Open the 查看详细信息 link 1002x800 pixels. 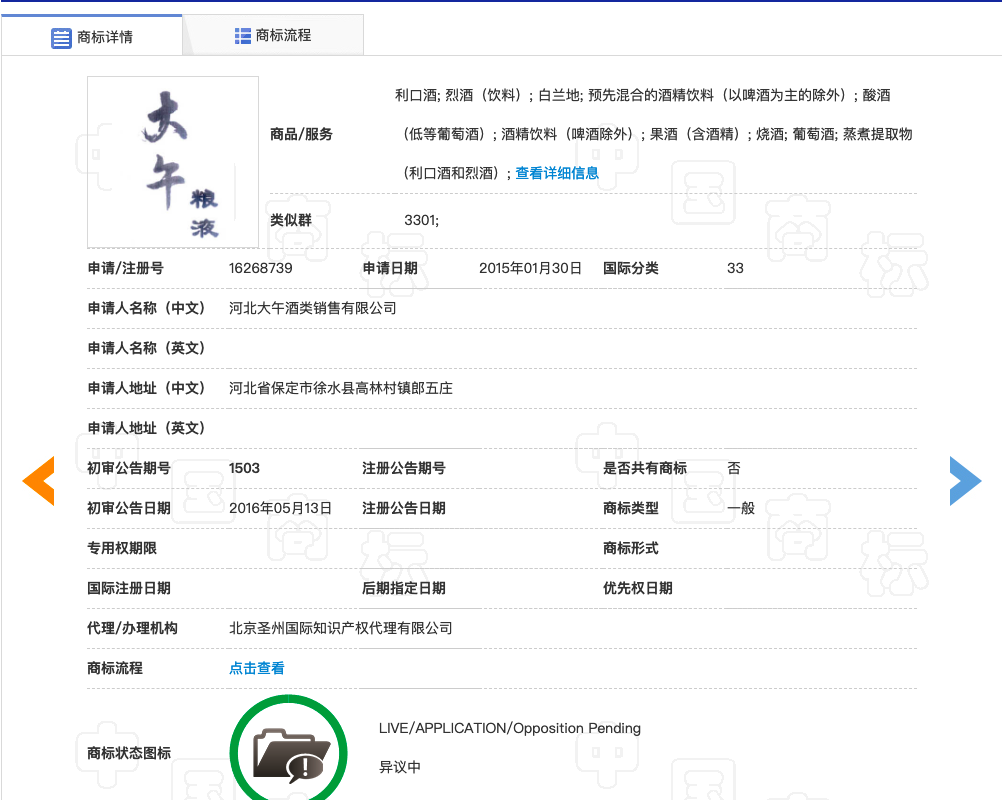pyautogui.click(x=557, y=173)
